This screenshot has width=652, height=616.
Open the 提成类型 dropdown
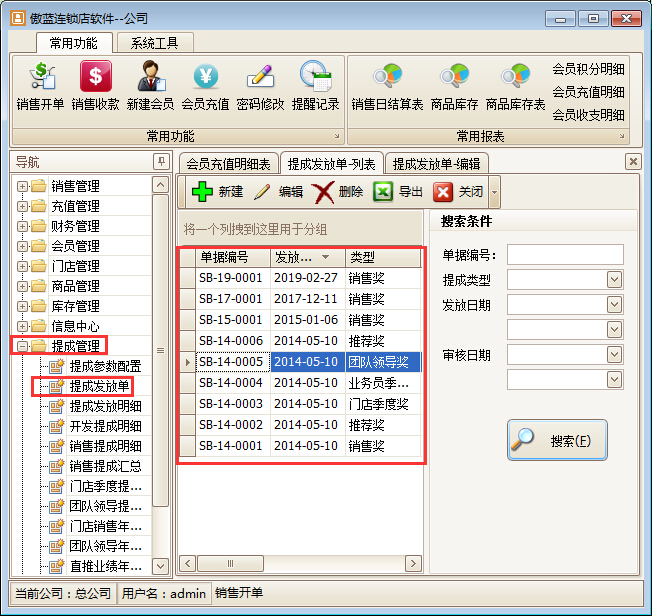[614, 279]
